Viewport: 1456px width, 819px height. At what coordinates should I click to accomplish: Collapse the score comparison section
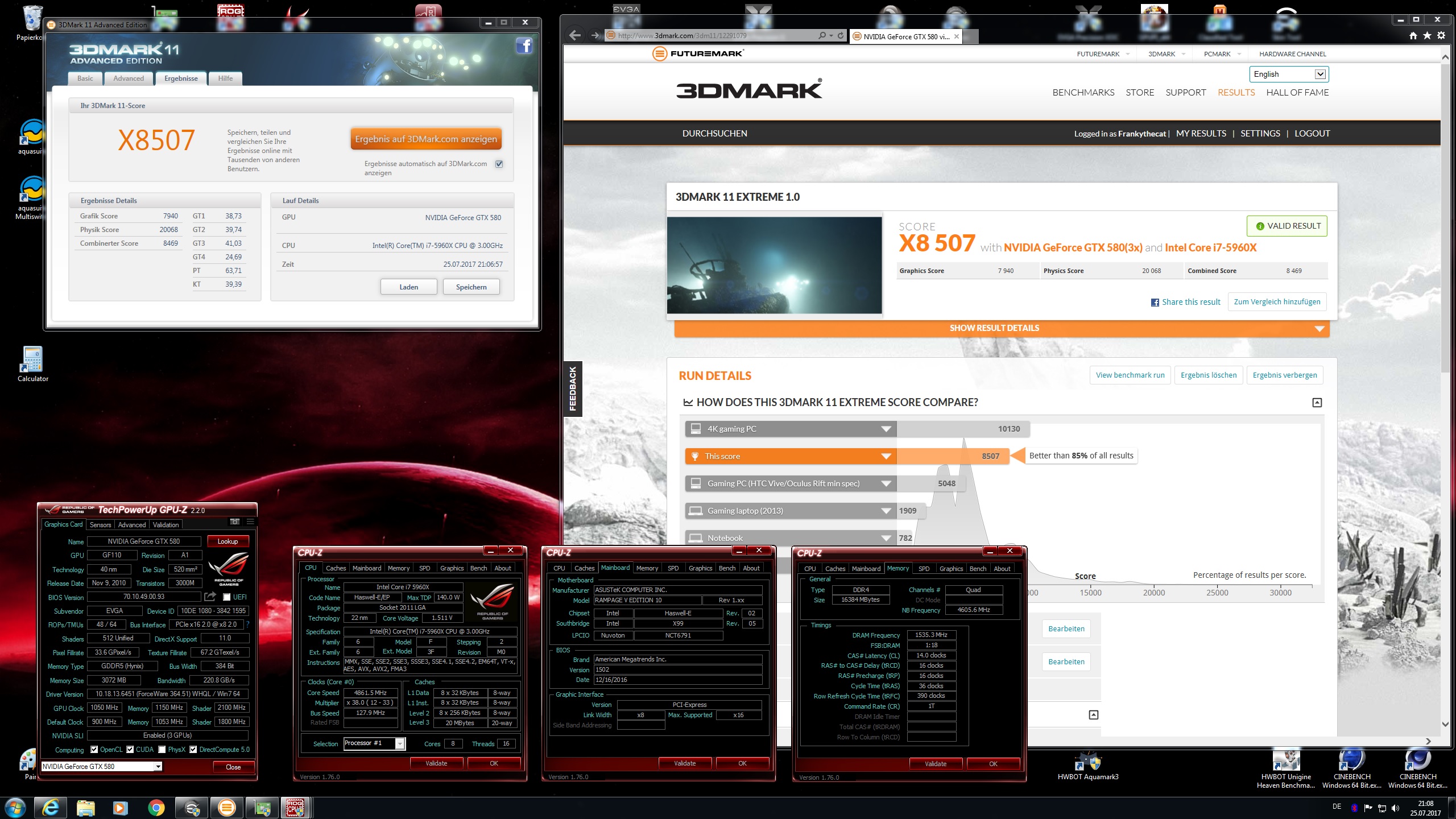point(1317,403)
